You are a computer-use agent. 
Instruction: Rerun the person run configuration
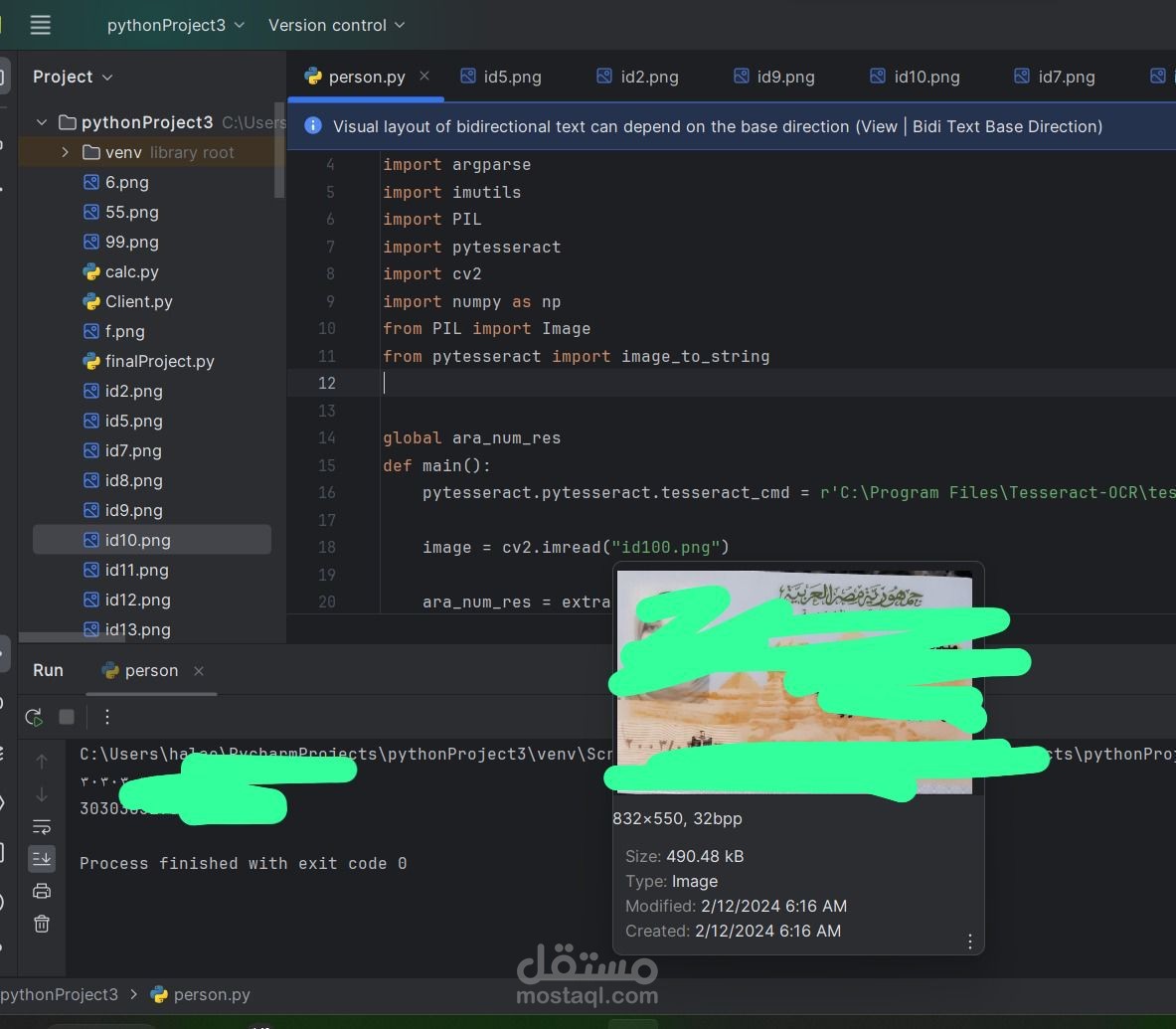(33, 717)
